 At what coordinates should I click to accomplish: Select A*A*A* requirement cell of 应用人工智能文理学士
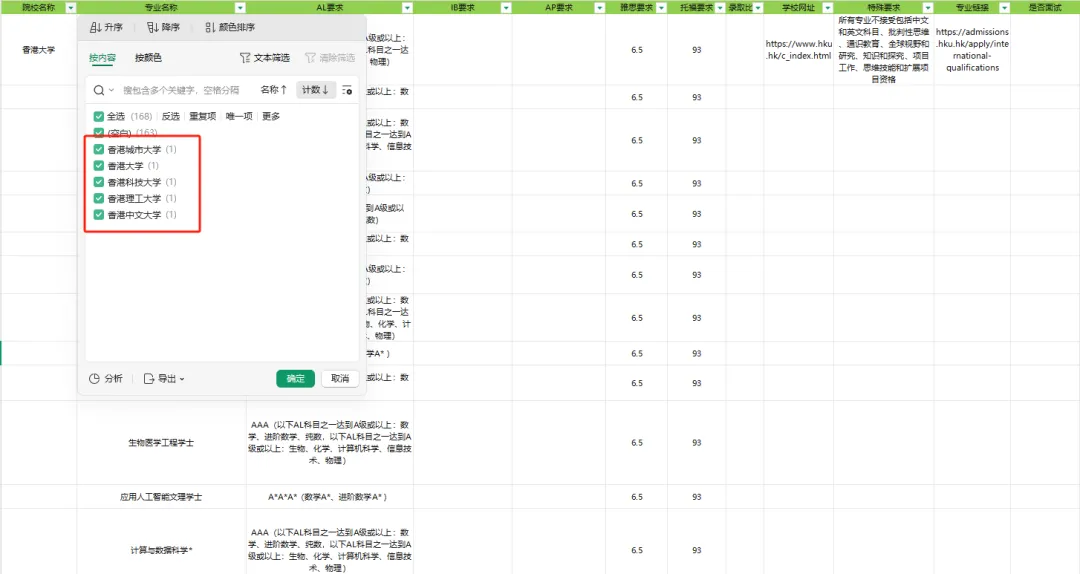[x=329, y=497]
